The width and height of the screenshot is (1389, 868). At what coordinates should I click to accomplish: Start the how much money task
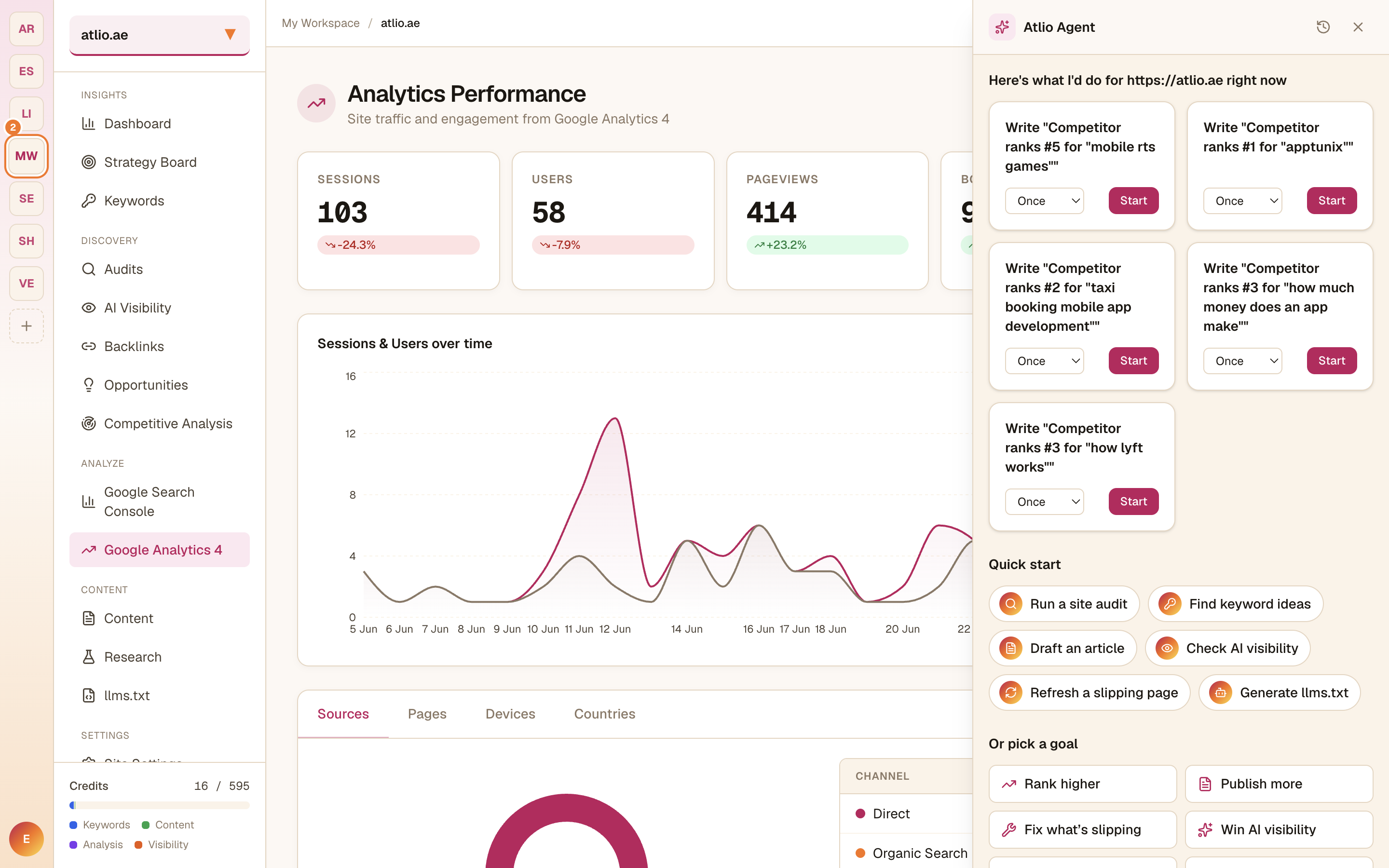tap(1332, 361)
